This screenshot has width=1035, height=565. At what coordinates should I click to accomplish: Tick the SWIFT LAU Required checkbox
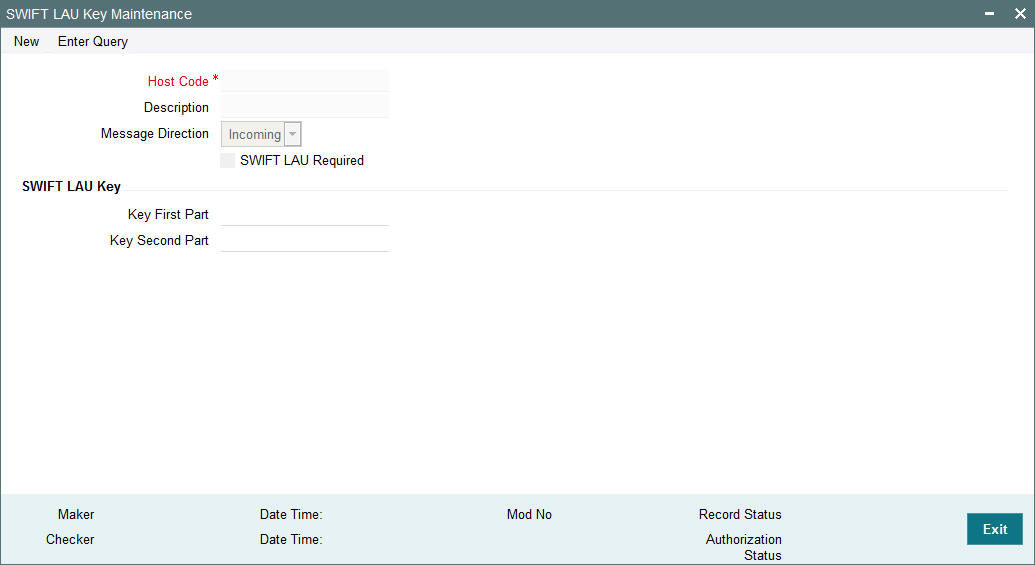228,160
